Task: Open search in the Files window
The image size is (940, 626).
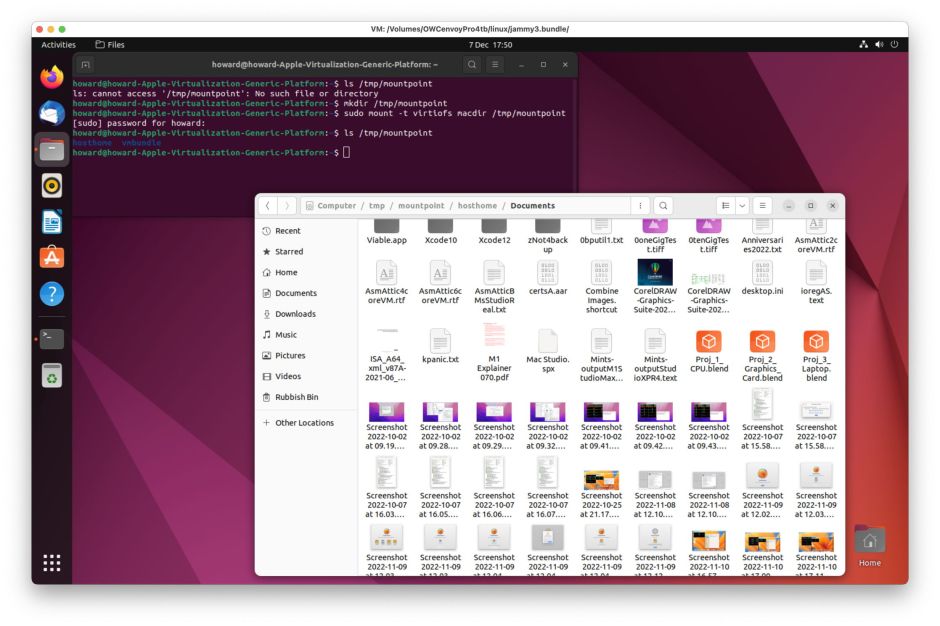Action: (x=663, y=206)
